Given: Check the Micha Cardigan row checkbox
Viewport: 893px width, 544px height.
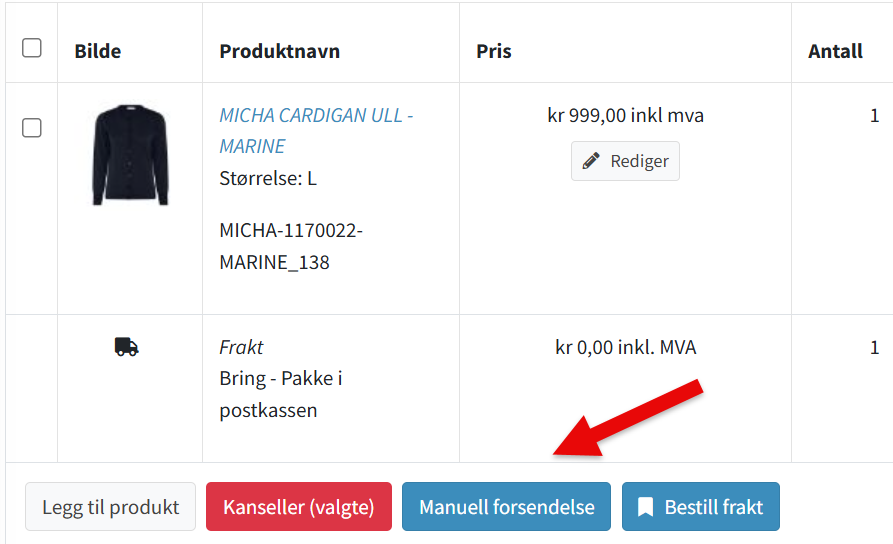Looking at the screenshot, I should [x=32, y=128].
